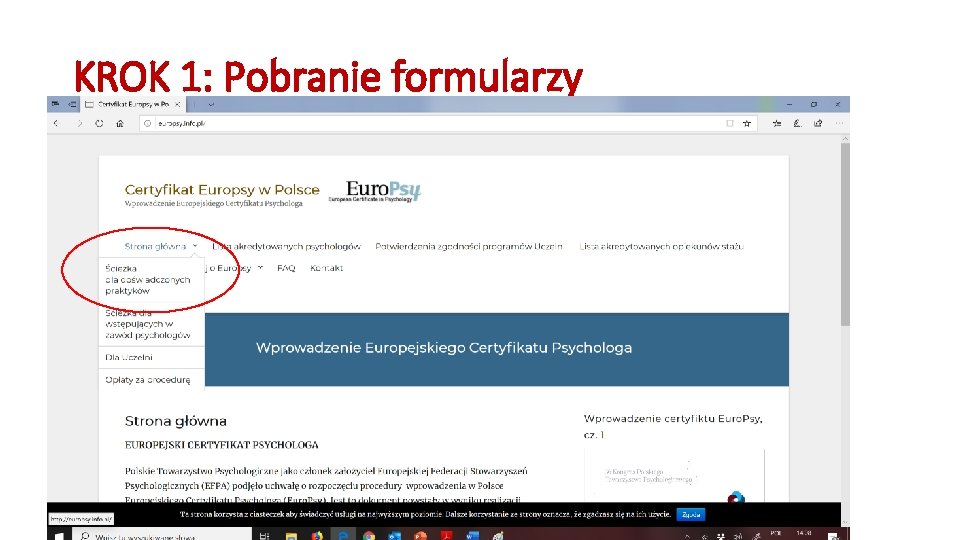
Task: Click the browser forward arrow
Action: [79, 123]
